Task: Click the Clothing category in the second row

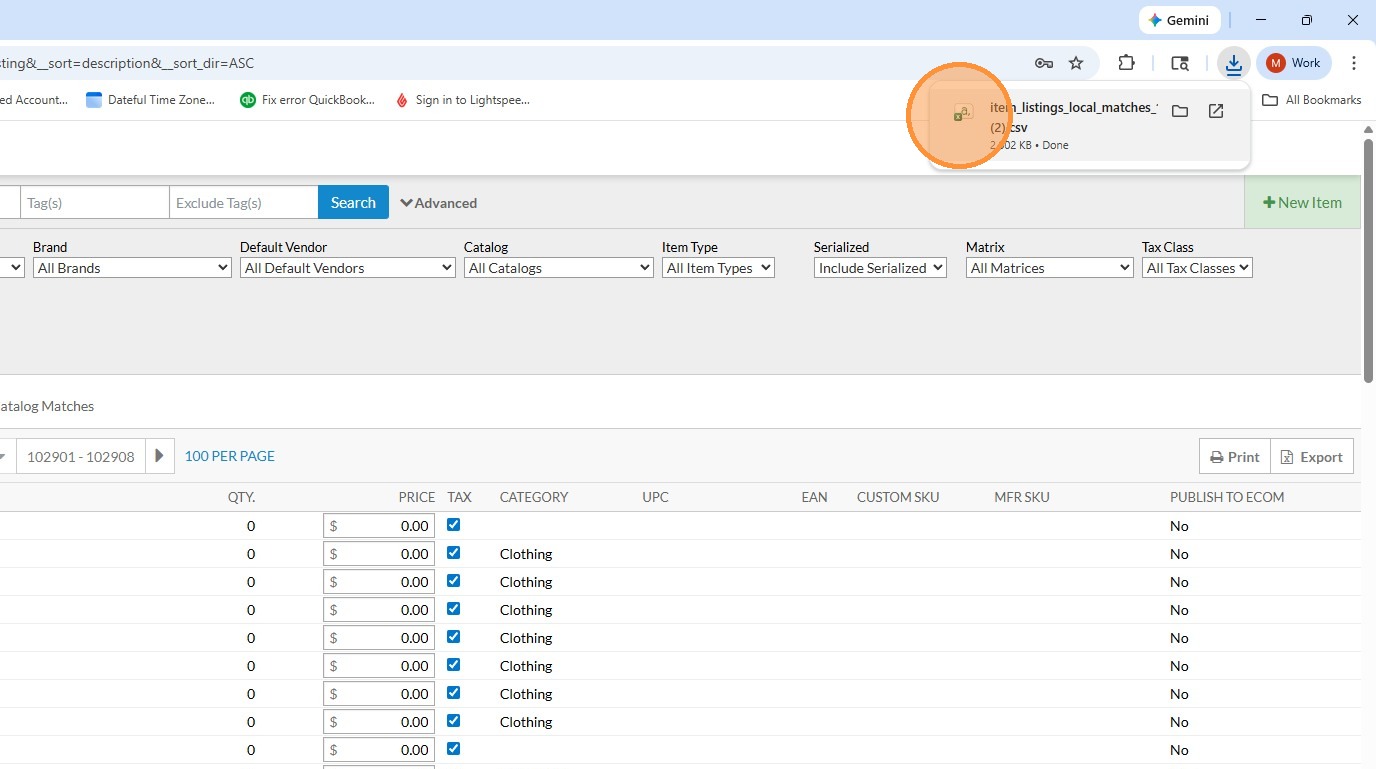Action: tap(526, 554)
